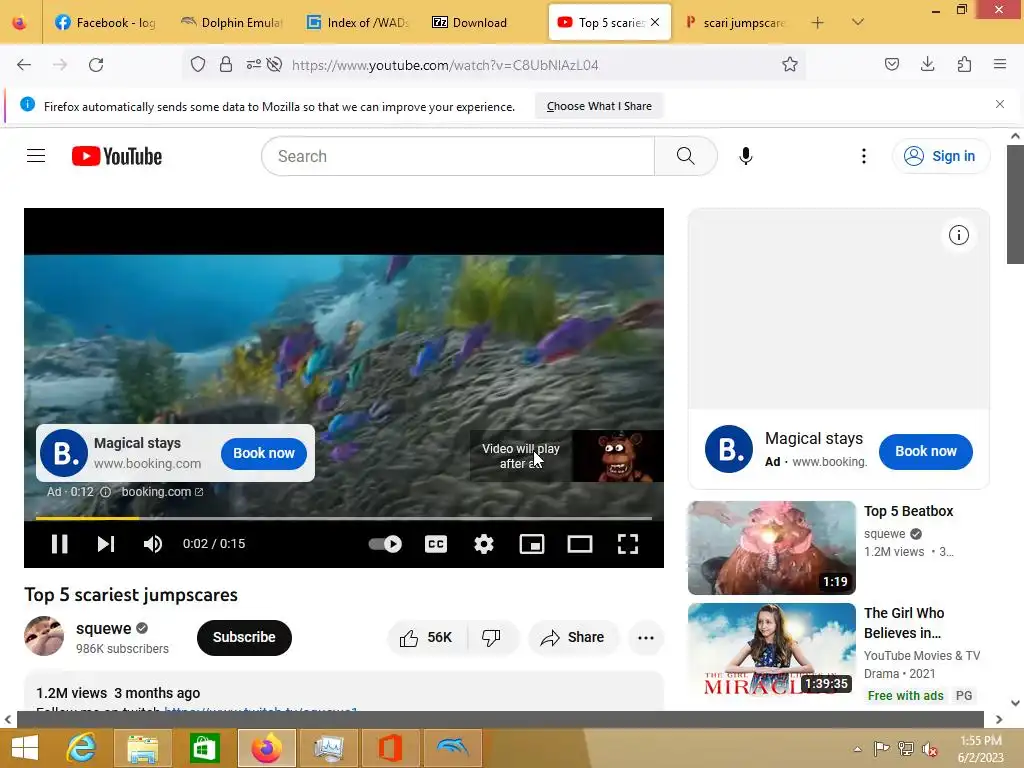This screenshot has width=1024, height=768.
Task: Pause the video with the pause button
Action: 59,544
